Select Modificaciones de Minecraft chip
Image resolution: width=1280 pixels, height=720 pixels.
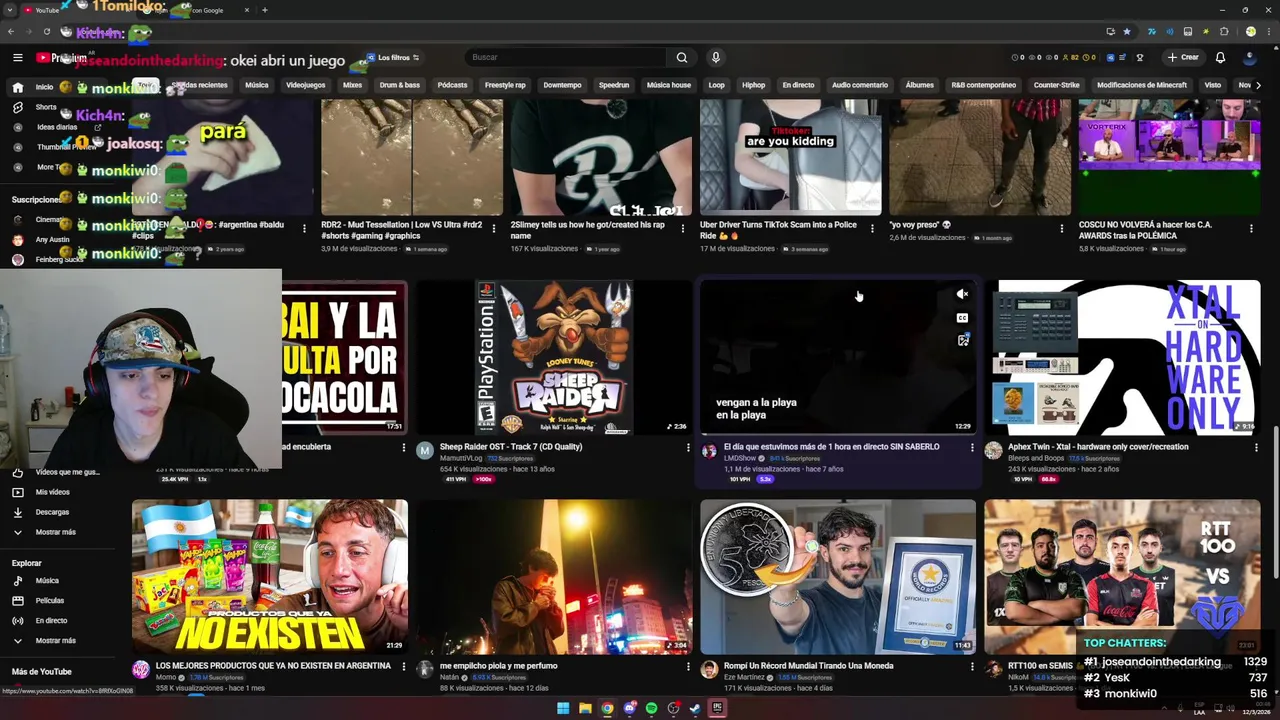(x=1142, y=85)
